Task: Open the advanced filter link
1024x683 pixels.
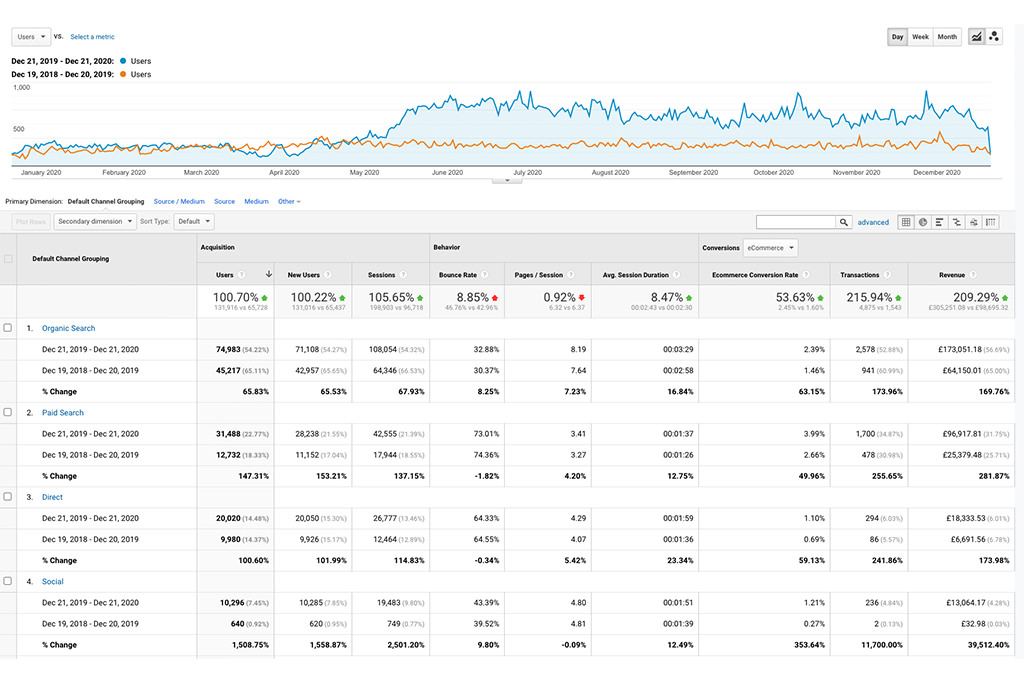Action: pos(873,222)
